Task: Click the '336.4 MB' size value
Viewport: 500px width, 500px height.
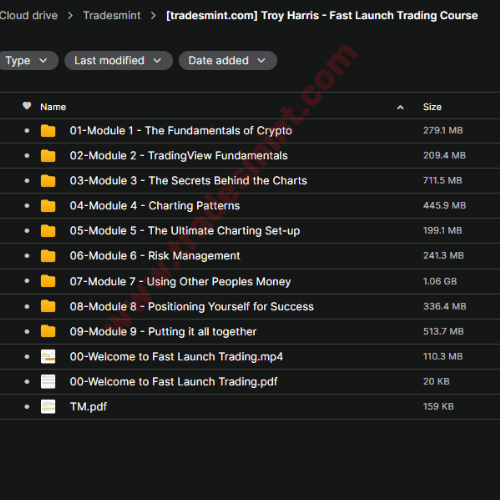Action: point(445,306)
